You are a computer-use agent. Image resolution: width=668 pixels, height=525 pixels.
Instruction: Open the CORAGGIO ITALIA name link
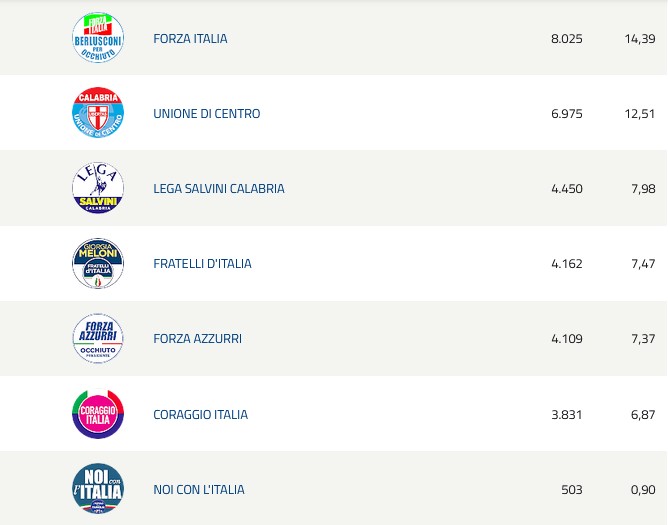click(200, 415)
